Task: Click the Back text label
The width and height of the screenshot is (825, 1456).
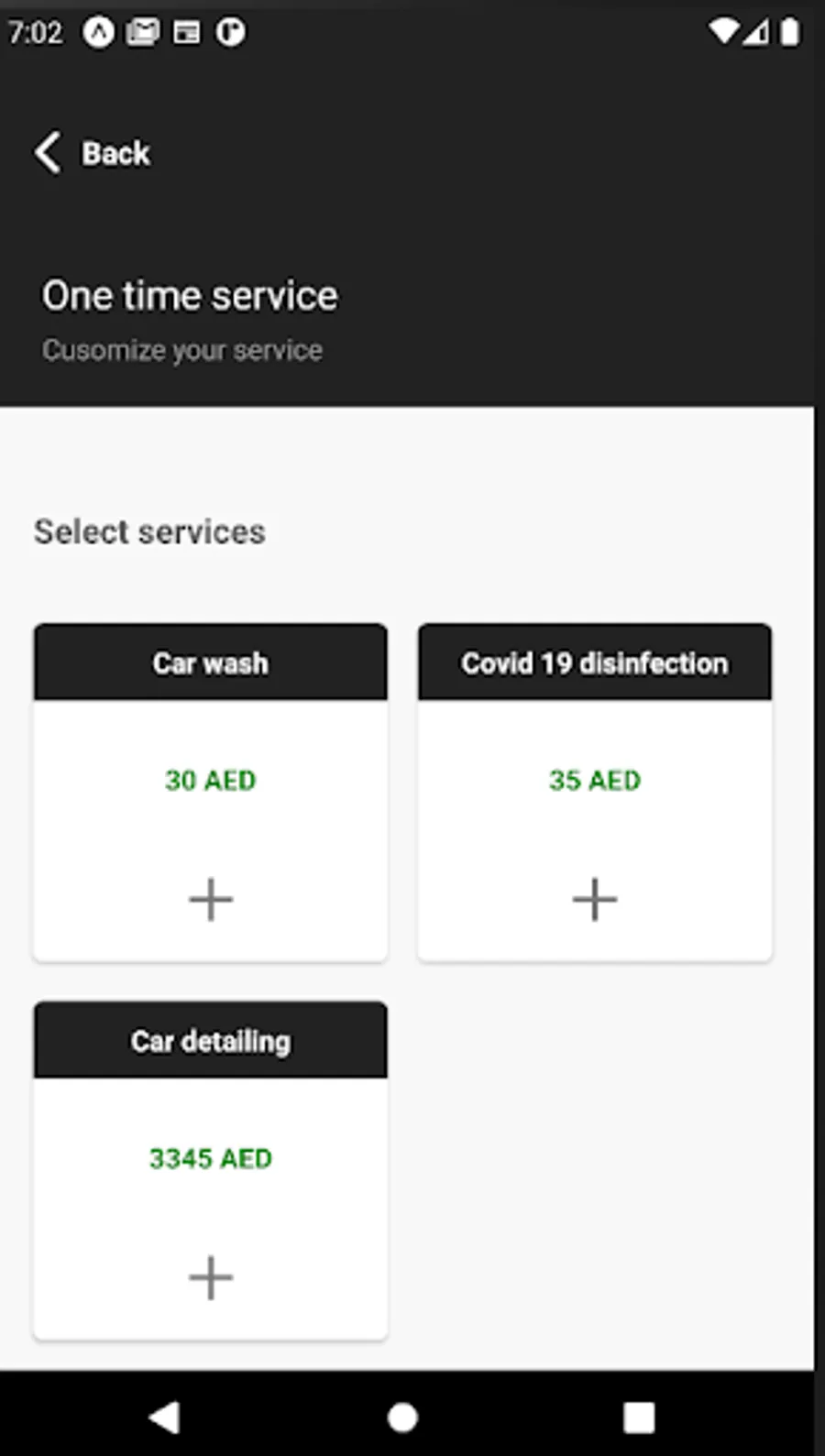Action: point(115,153)
